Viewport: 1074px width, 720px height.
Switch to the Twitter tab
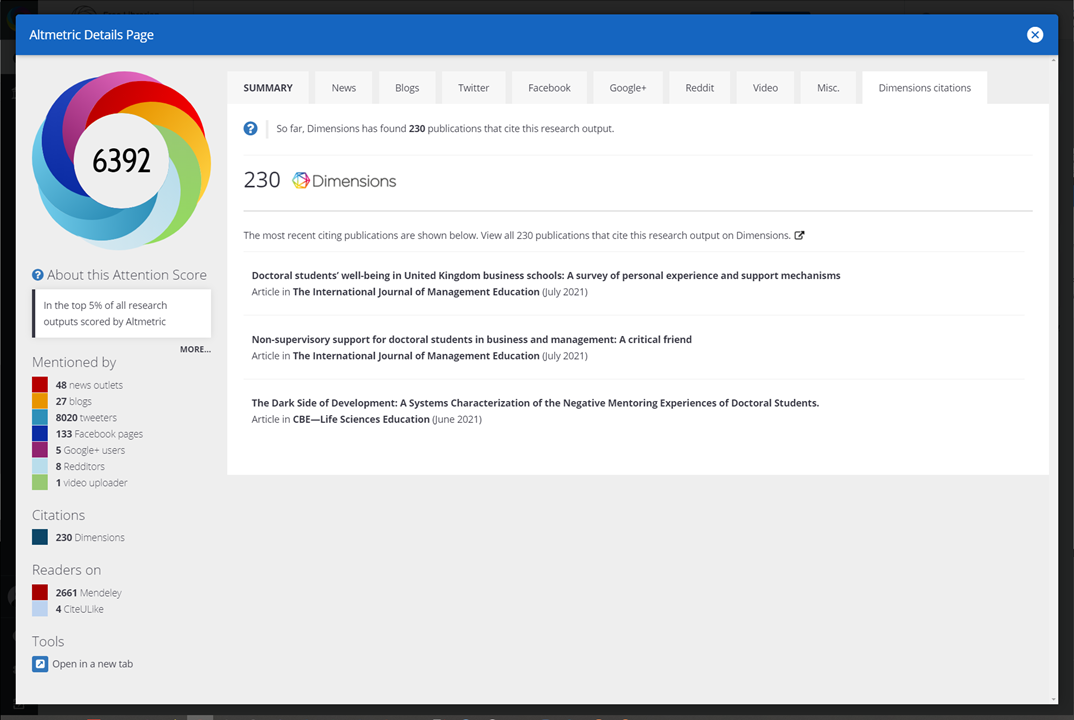tap(473, 87)
